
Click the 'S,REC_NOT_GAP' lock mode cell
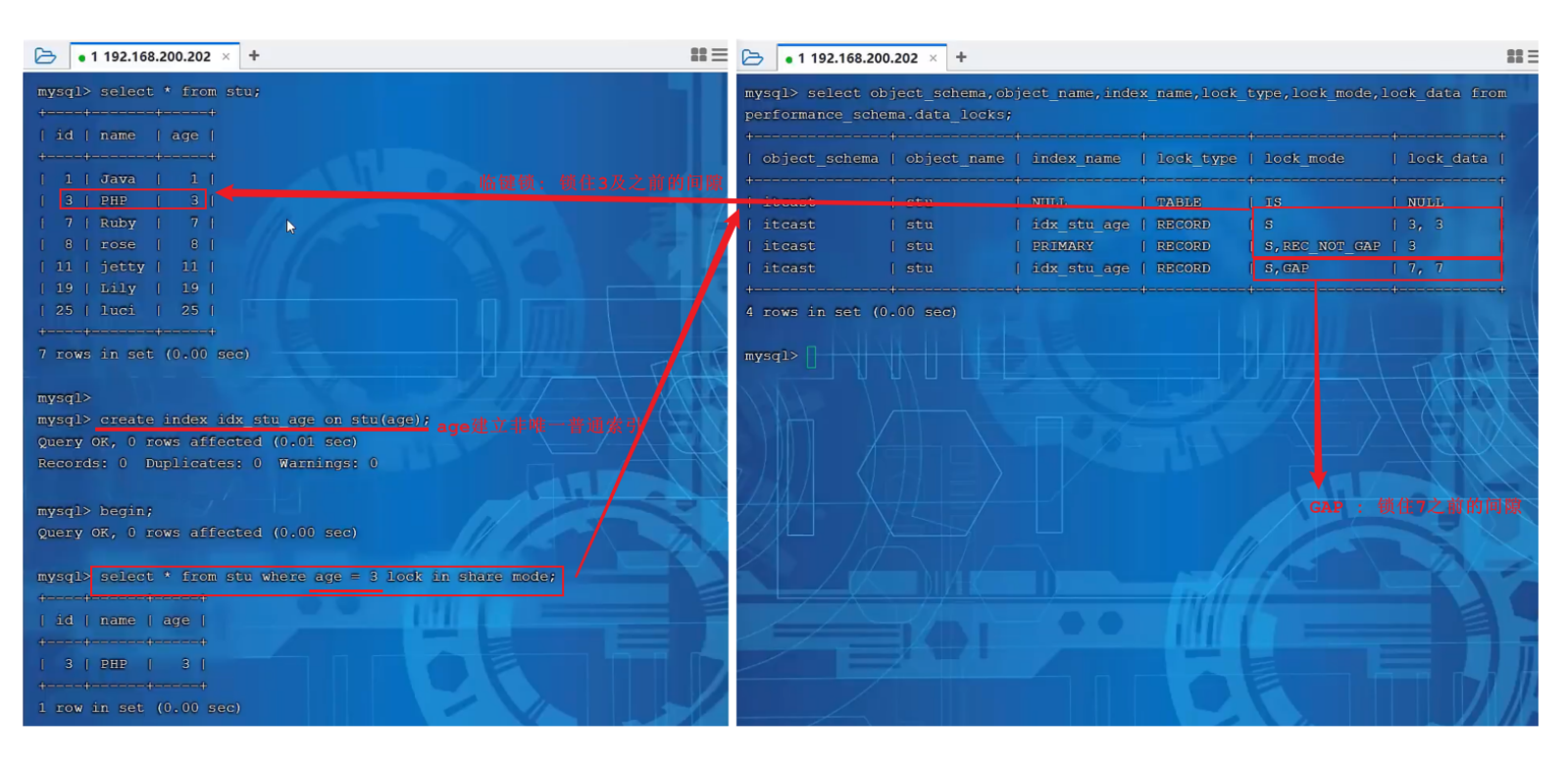[x=1322, y=246]
